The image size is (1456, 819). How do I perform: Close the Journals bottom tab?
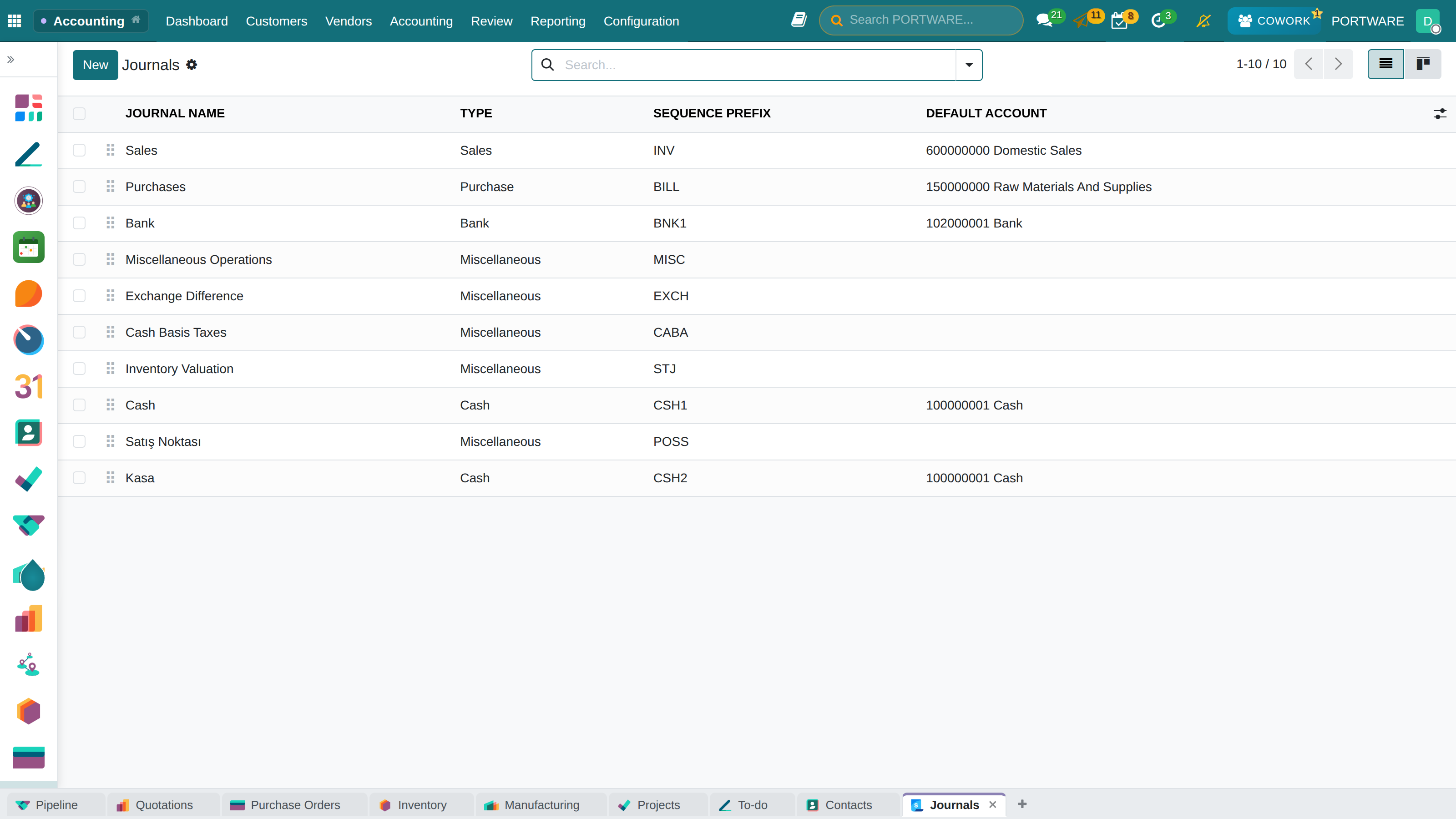coord(992,804)
